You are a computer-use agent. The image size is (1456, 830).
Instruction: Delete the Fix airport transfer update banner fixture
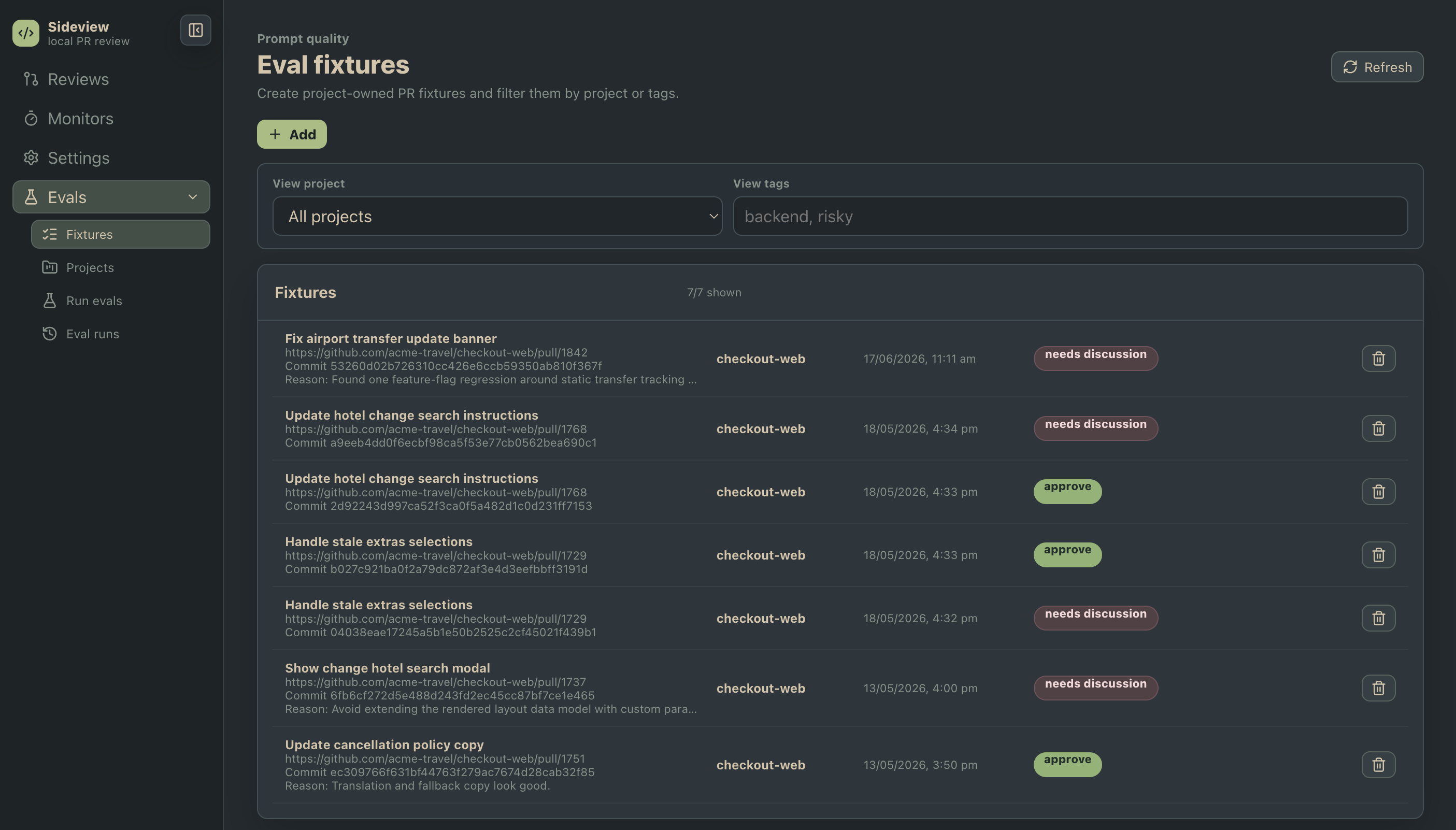point(1378,359)
